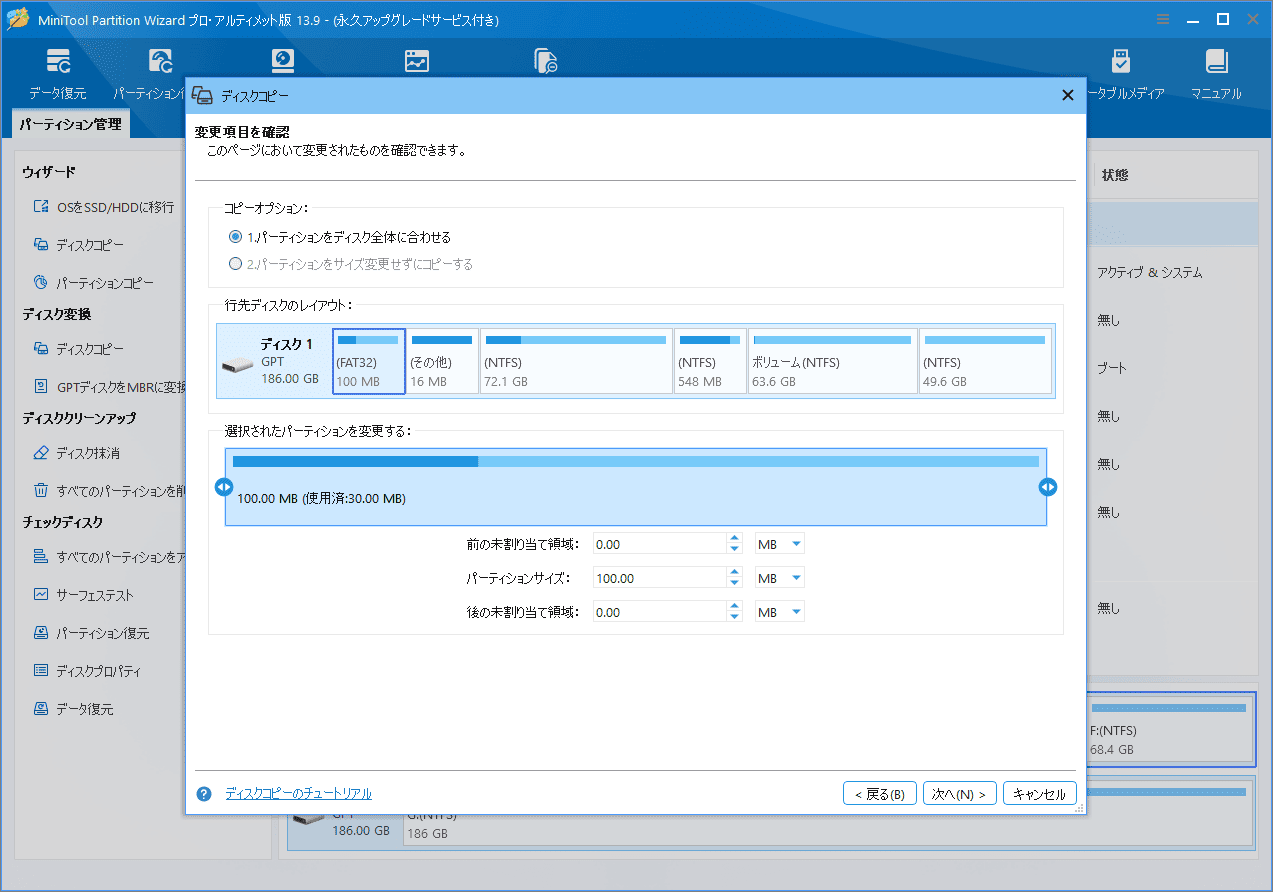Screen dimensions: 1273x892
Task: Open the Disk Benchmark toolbar icon
Action: (284, 61)
